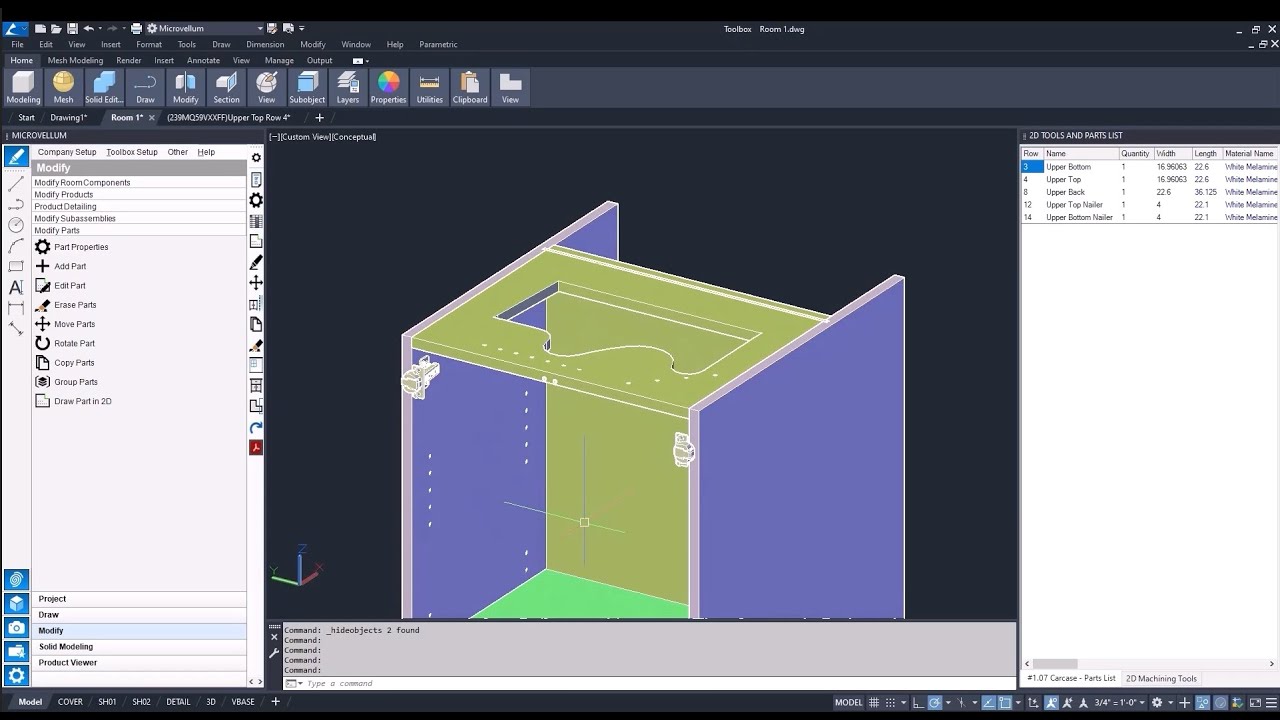1280x720 pixels.
Task: Toggle annotation visibility in status bar
Action: [x=1050, y=702]
